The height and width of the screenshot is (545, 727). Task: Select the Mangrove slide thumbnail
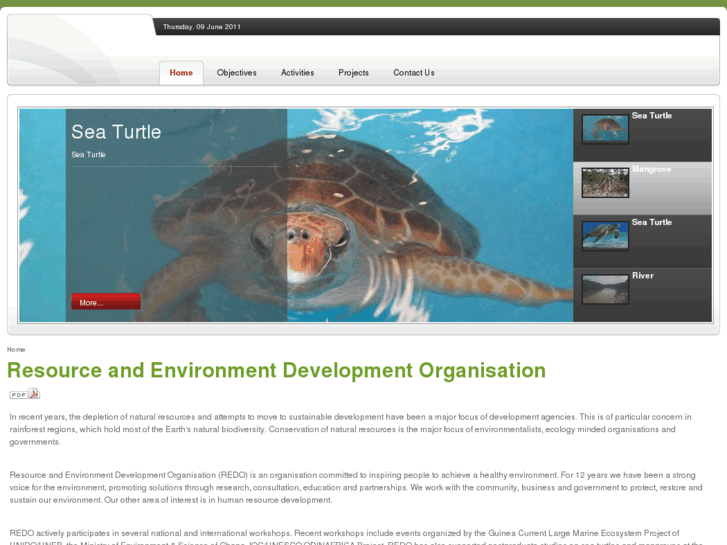pyautogui.click(x=605, y=183)
